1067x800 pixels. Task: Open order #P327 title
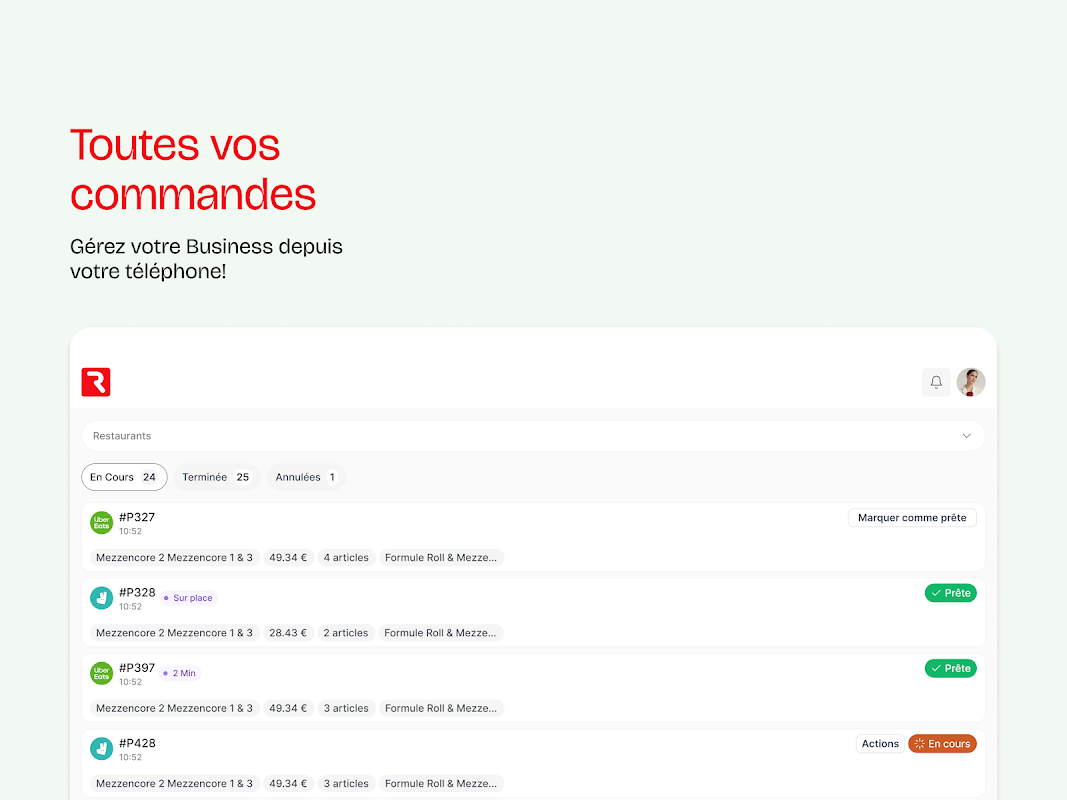(x=137, y=517)
